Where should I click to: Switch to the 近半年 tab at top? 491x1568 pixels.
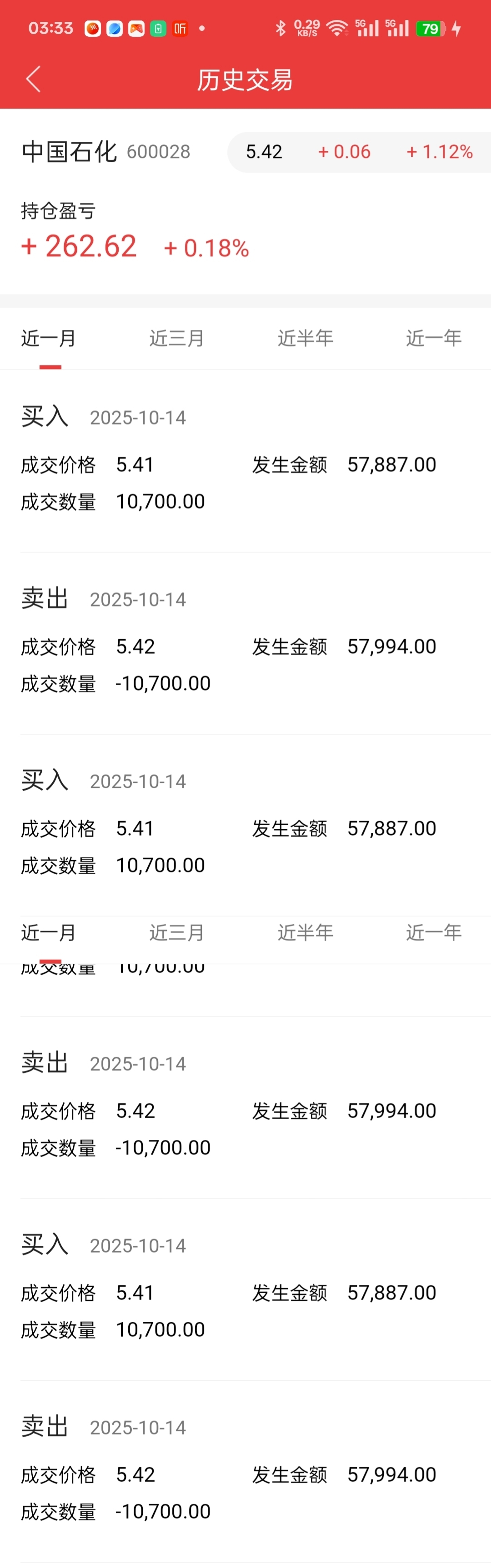(x=305, y=338)
